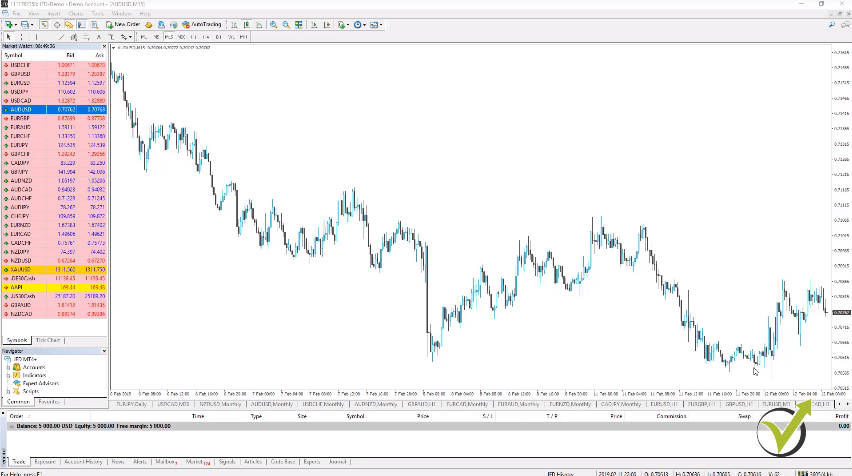Open the AUDUSD,Monthly chart tab
This screenshot has height=476, width=852.
(272, 404)
